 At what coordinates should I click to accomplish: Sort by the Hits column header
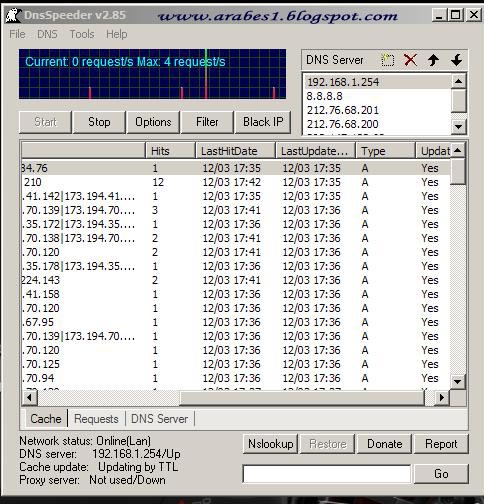[170, 151]
